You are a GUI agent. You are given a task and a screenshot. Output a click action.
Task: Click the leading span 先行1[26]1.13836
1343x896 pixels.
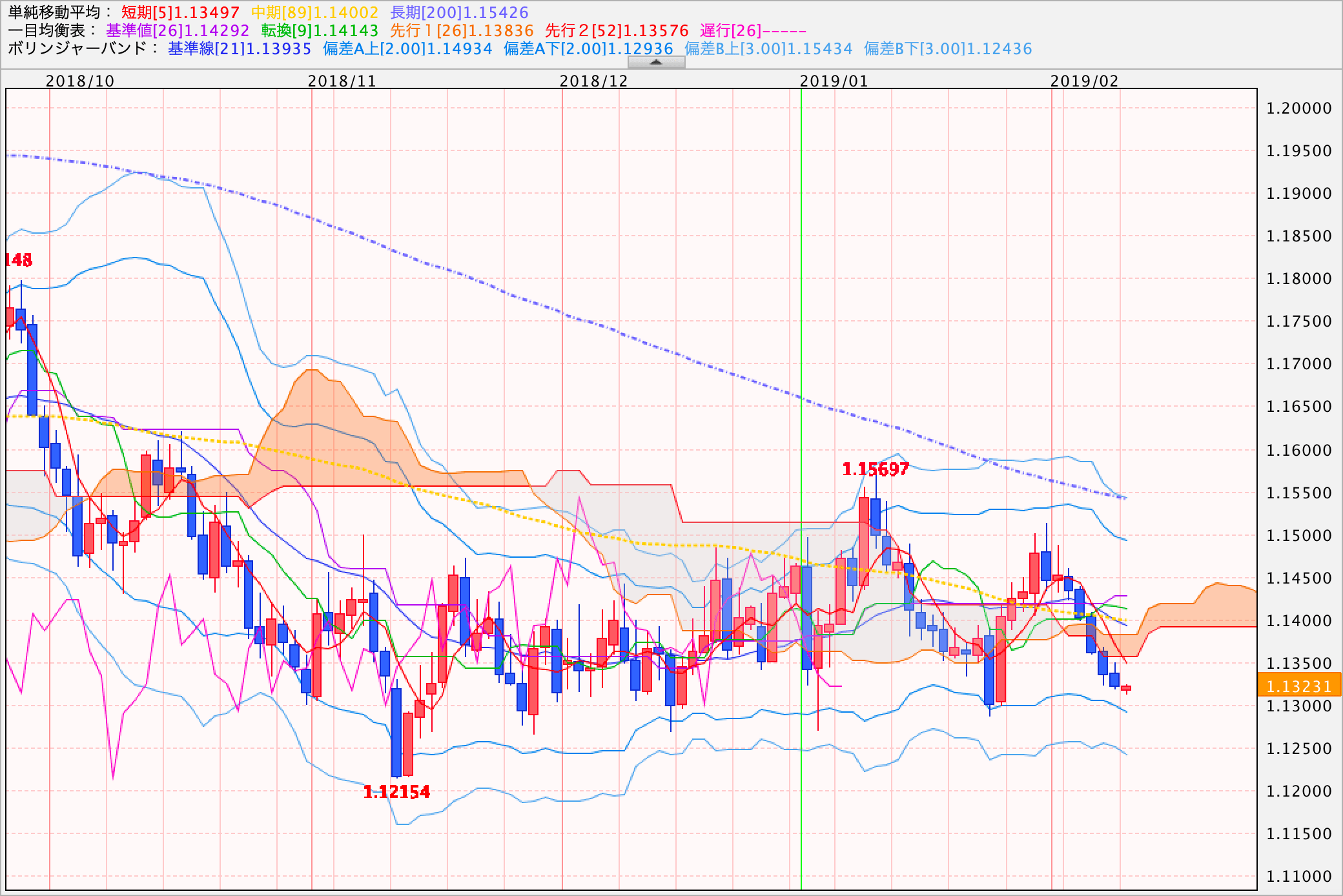pyautogui.click(x=462, y=30)
